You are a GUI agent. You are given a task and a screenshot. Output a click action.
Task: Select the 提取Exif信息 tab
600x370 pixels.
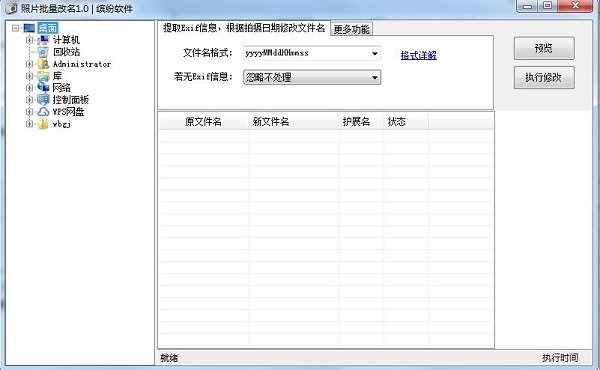tap(244, 28)
